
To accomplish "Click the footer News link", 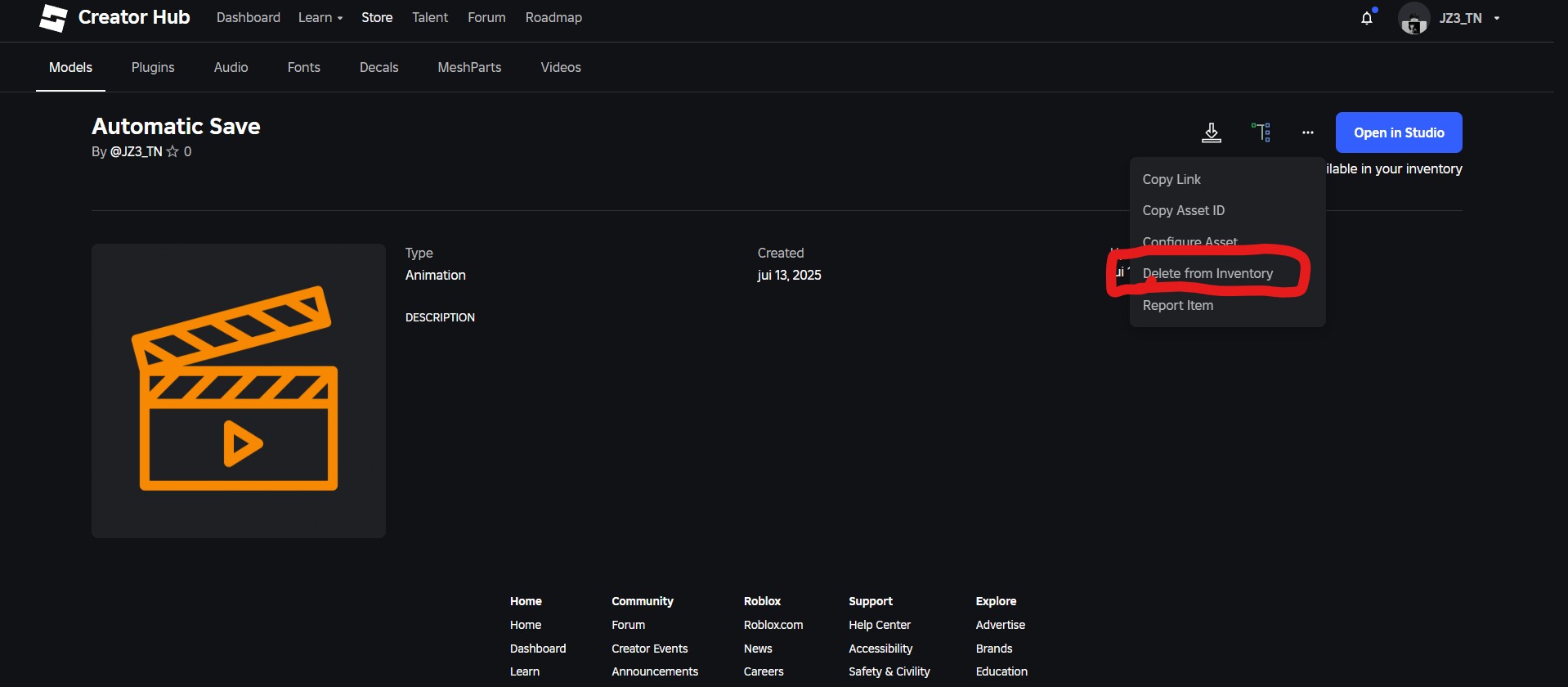I will 758,649.
